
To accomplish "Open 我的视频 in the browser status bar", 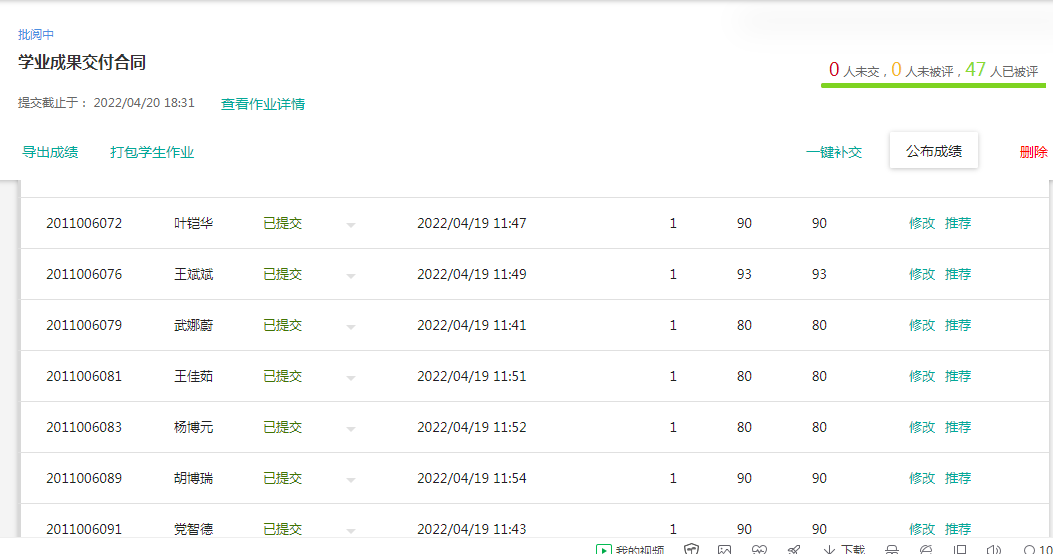I will (630, 550).
